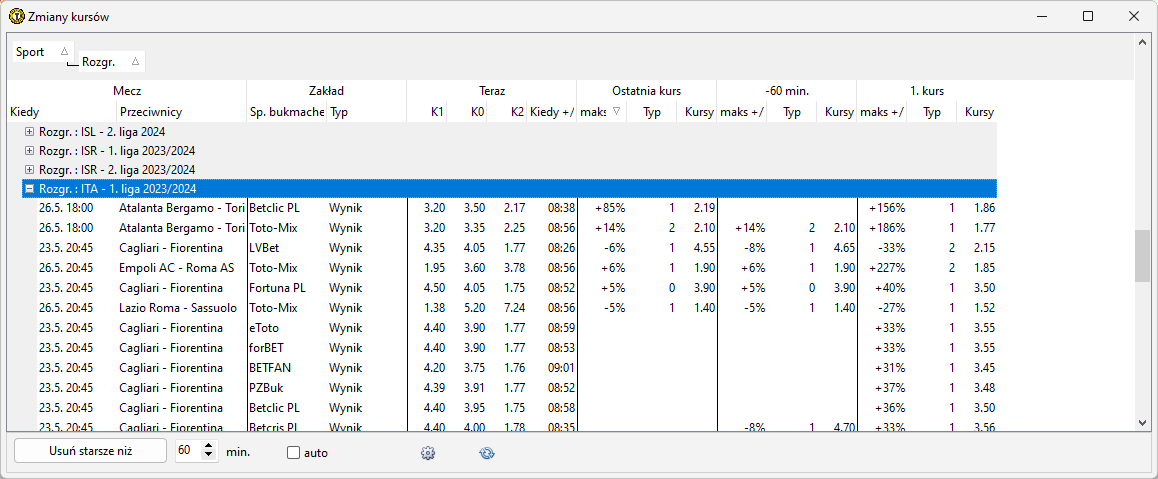The height and width of the screenshot is (479, 1158).
Task: Click the blue refresh arrows icon
Action: tap(487, 453)
